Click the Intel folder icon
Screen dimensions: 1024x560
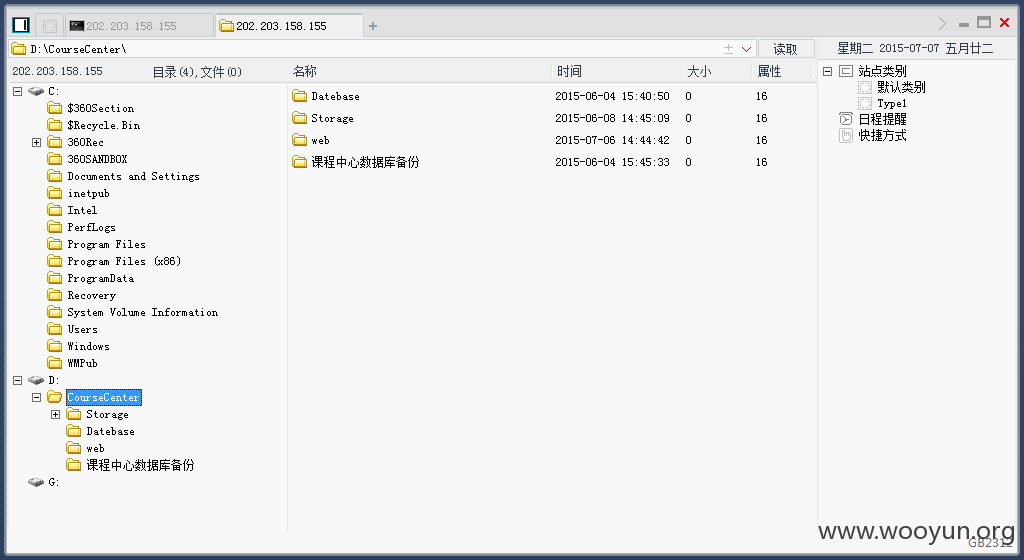[x=55, y=210]
